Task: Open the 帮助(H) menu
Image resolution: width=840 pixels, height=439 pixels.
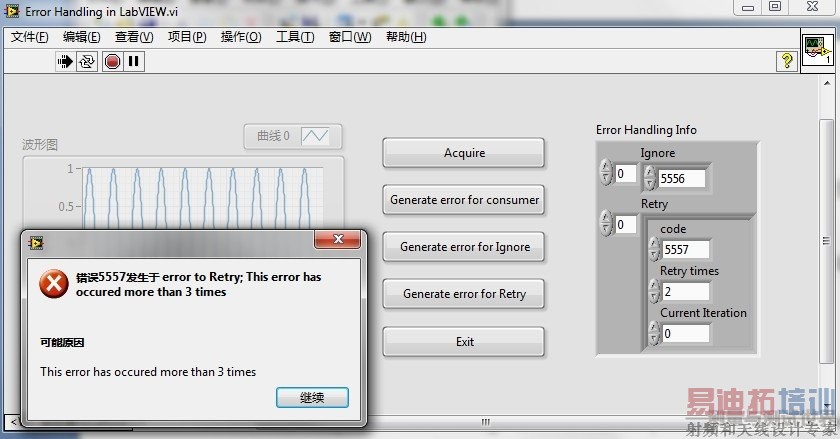Action: [406, 37]
